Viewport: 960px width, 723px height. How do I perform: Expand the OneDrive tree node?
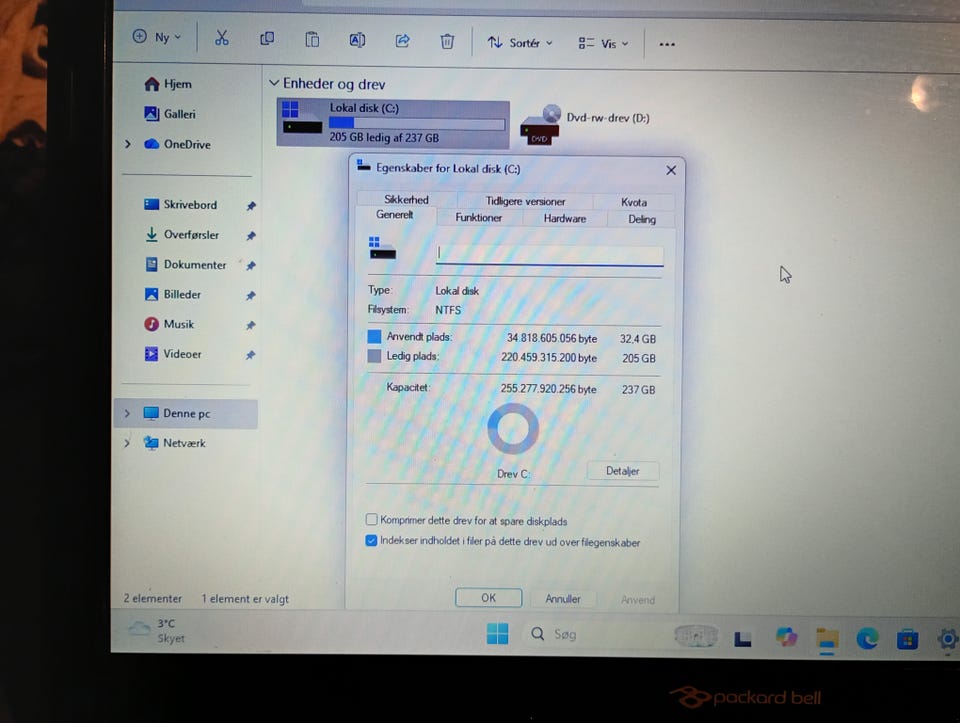[x=128, y=144]
